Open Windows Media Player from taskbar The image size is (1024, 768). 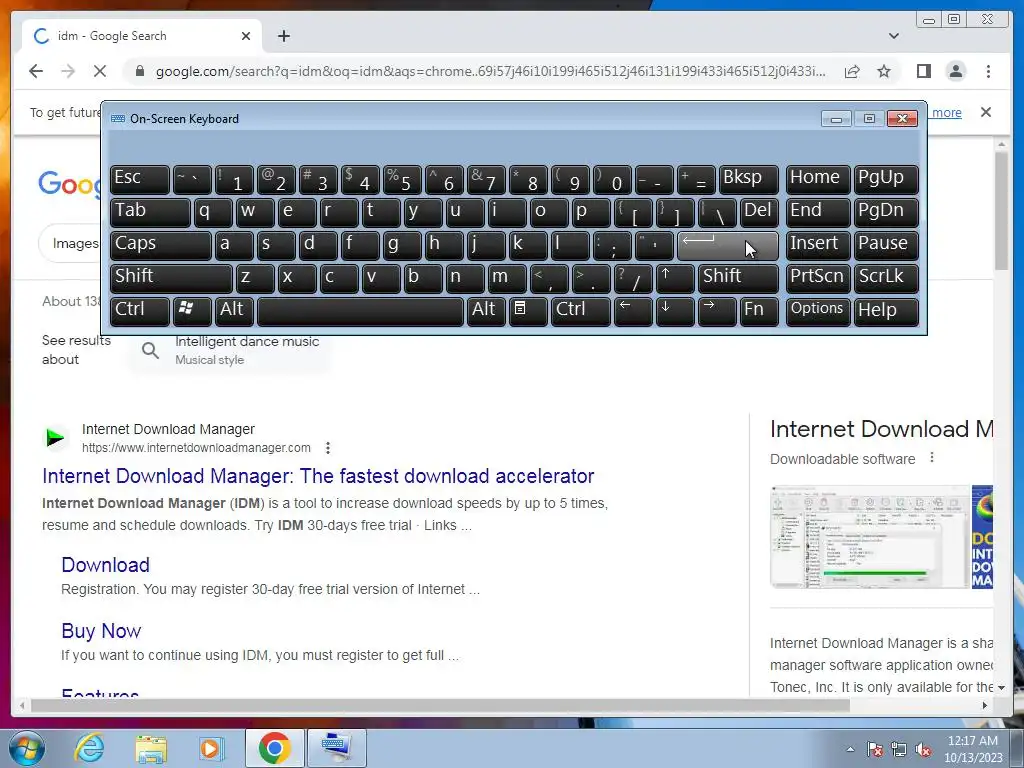(x=212, y=748)
